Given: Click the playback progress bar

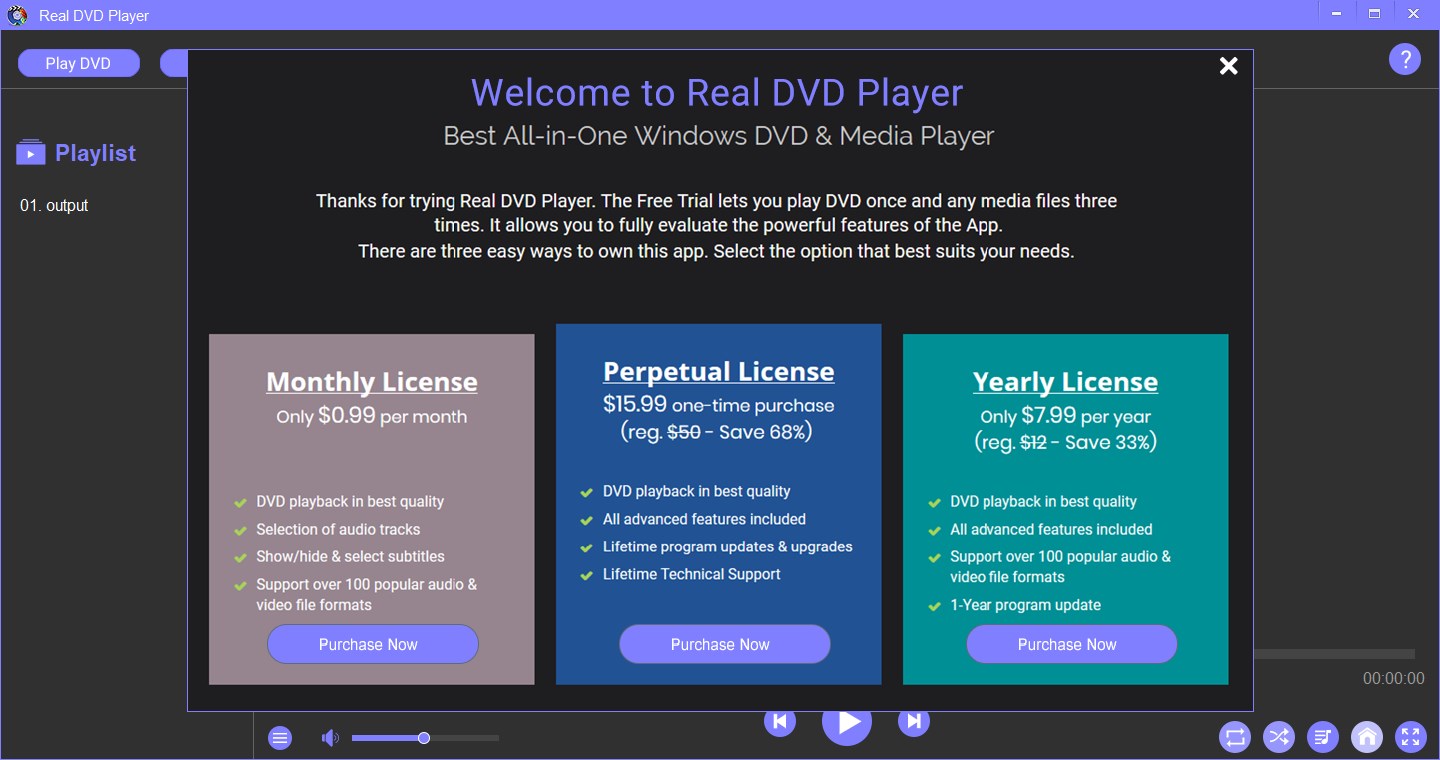Looking at the screenshot, I should tap(1334, 654).
